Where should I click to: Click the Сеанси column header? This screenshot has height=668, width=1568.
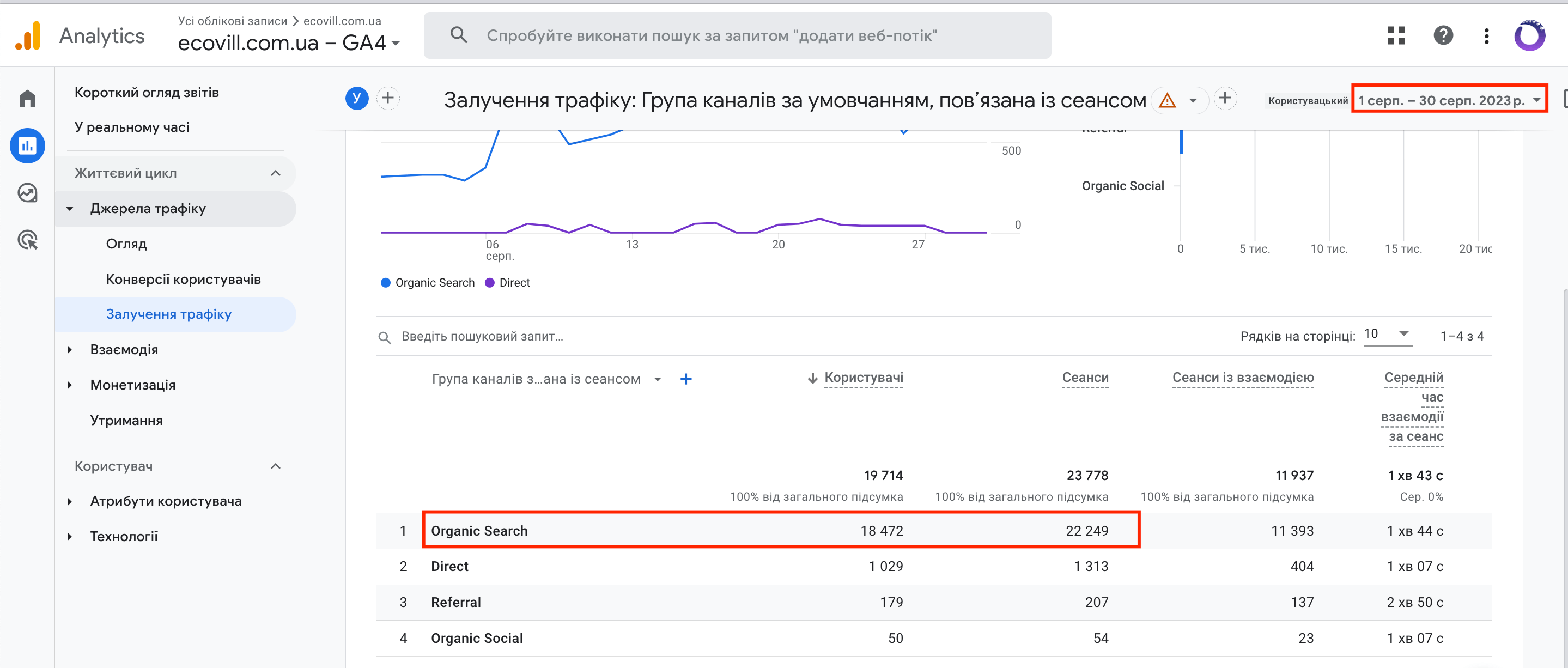(1085, 378)
